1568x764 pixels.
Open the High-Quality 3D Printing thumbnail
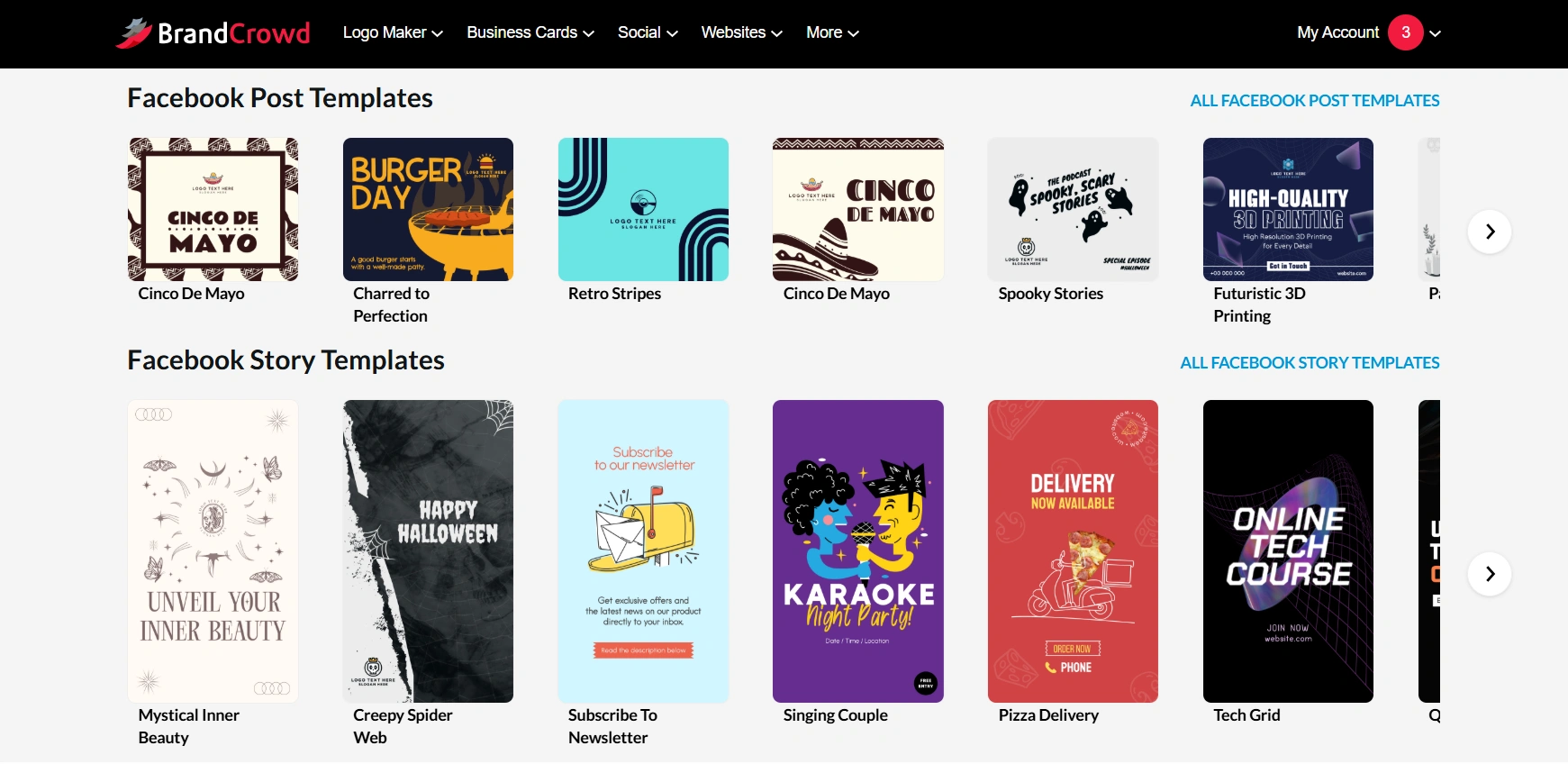[x=1288, y=209]
